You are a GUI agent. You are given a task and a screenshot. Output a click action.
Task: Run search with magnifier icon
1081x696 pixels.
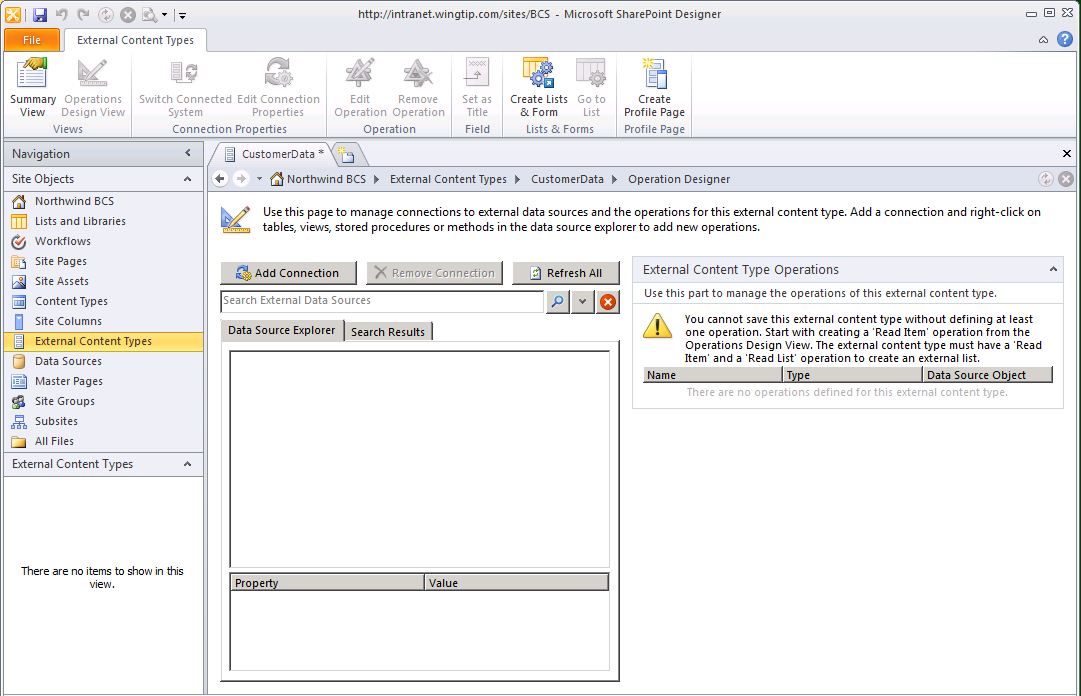[x=557, y=301]
